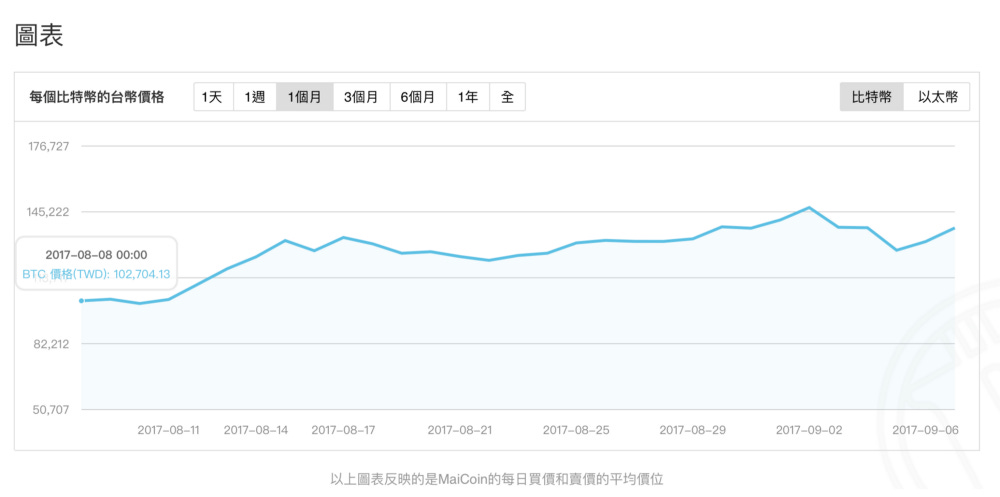This screenshot has height=497, width=1000.
Task: Switch chart to 1週 range
Action: tap(254, 97)
